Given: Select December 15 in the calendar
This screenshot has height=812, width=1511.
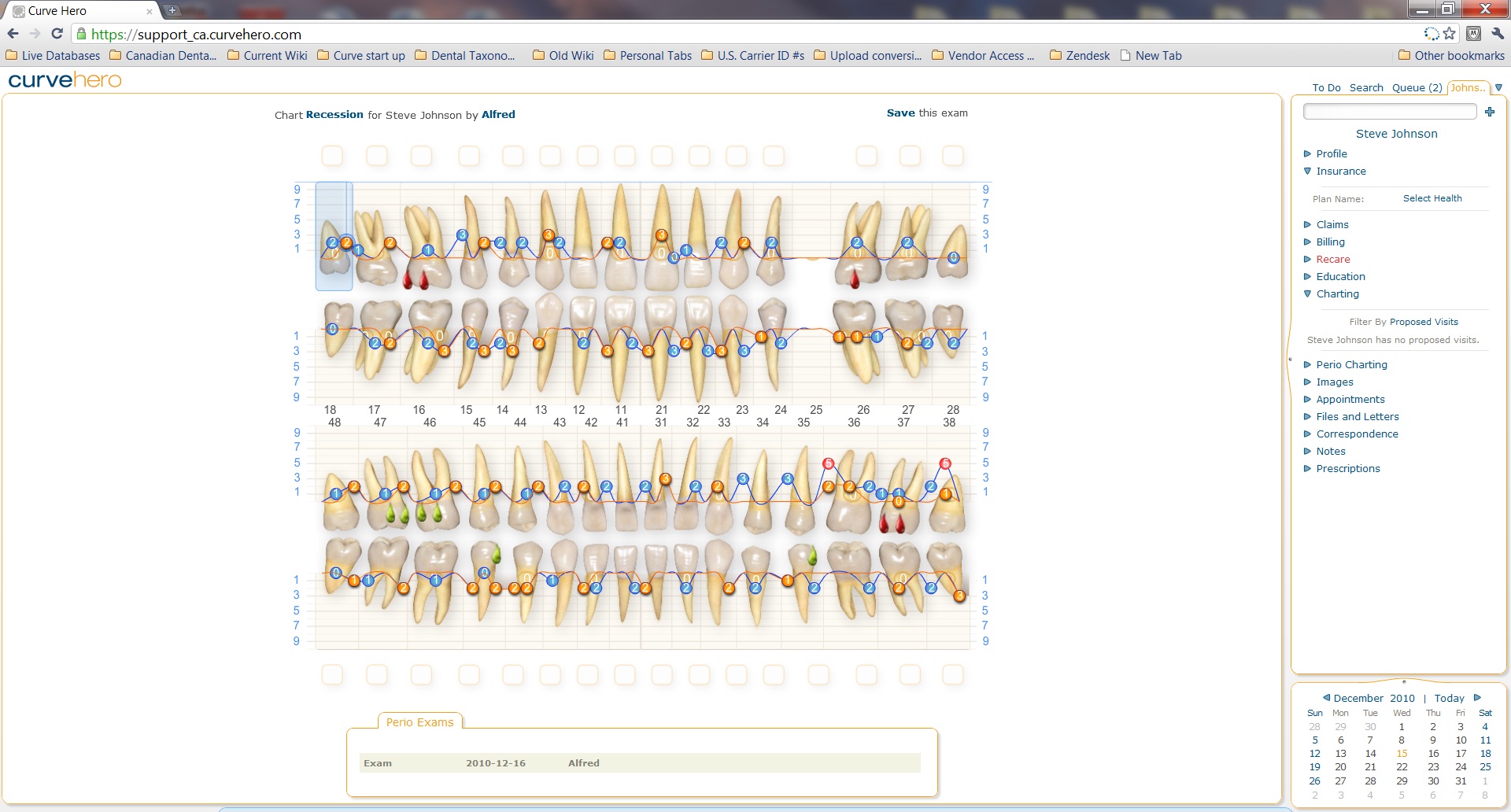Looking at the screenshot, I should coord(1402,754).
